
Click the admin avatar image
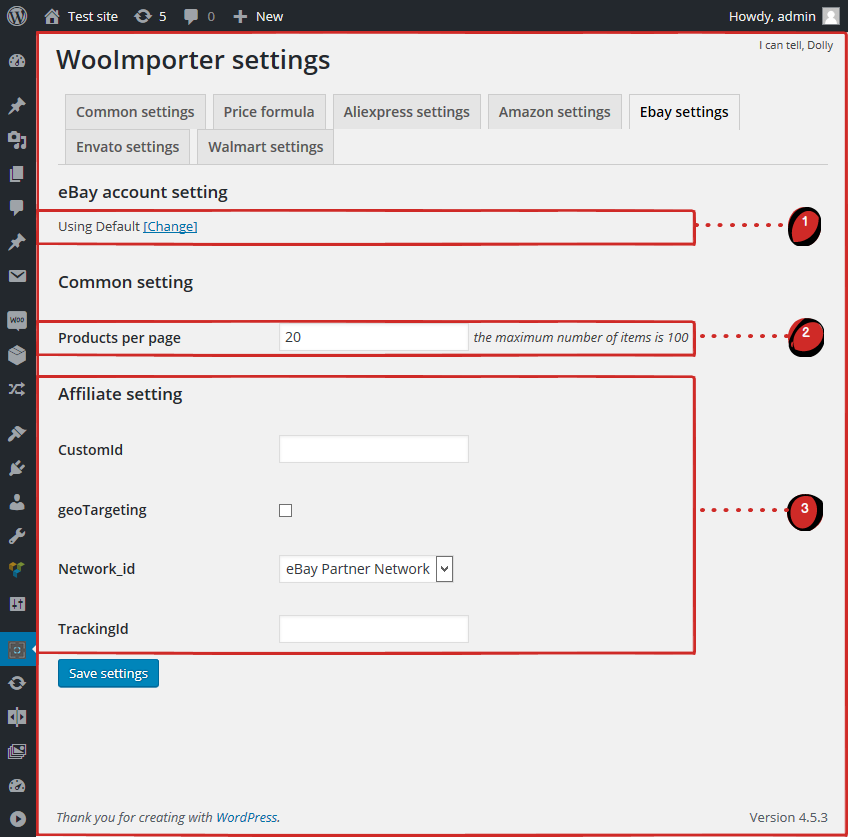[831, 16]
